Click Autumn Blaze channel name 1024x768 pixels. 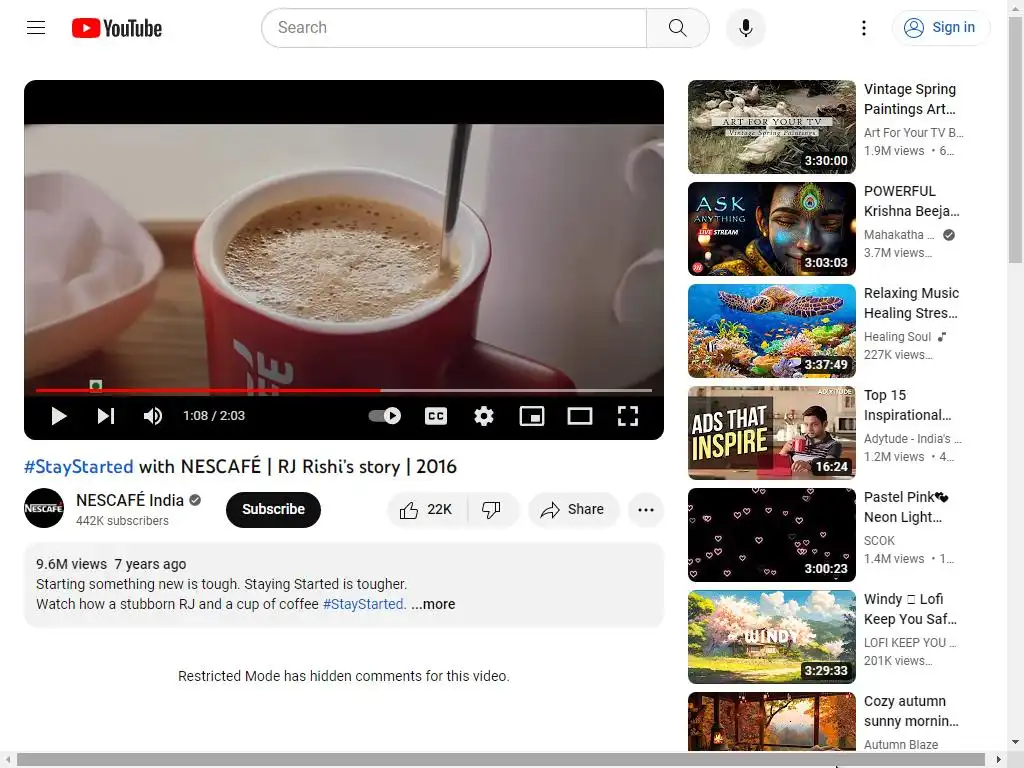(x=901, y=744)
